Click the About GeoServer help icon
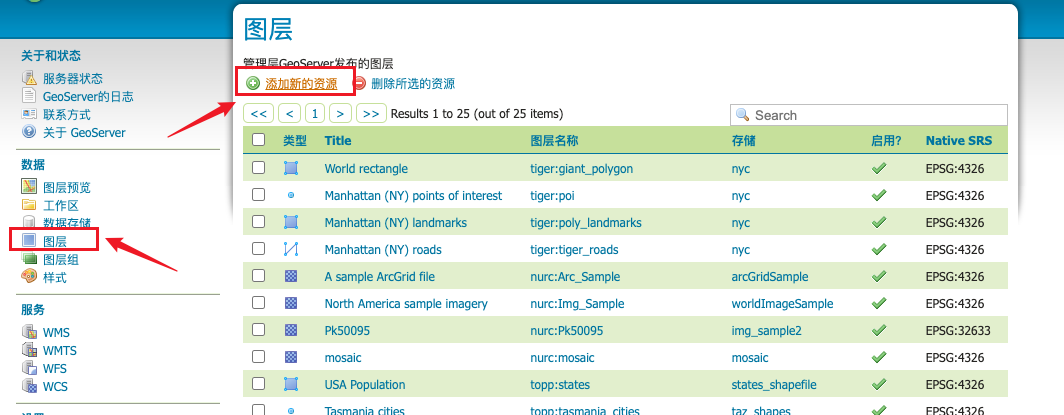The image size is (1064, 415). pos(28,132)
